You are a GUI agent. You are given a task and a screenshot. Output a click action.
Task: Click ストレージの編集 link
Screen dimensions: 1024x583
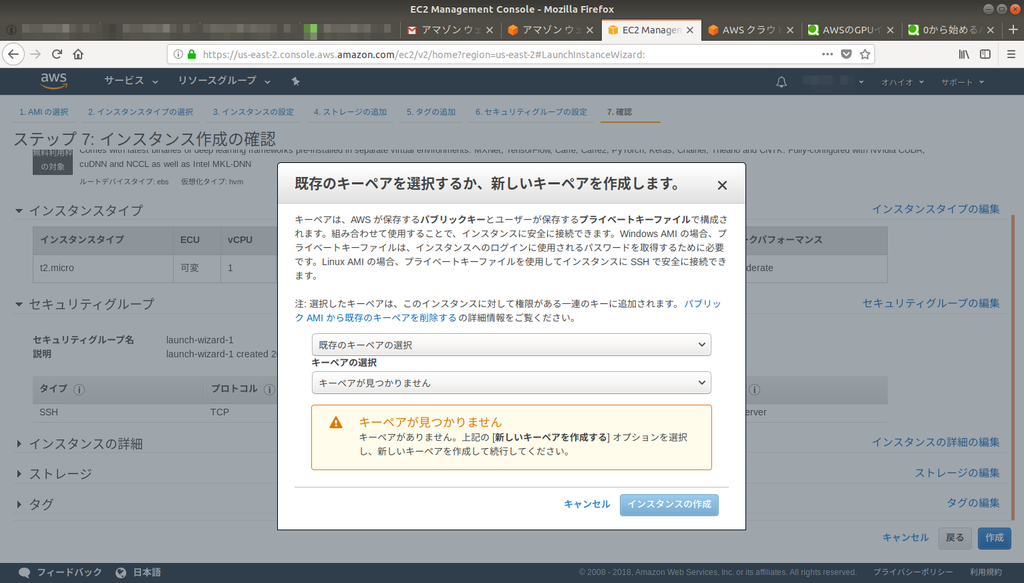(957, 473)
